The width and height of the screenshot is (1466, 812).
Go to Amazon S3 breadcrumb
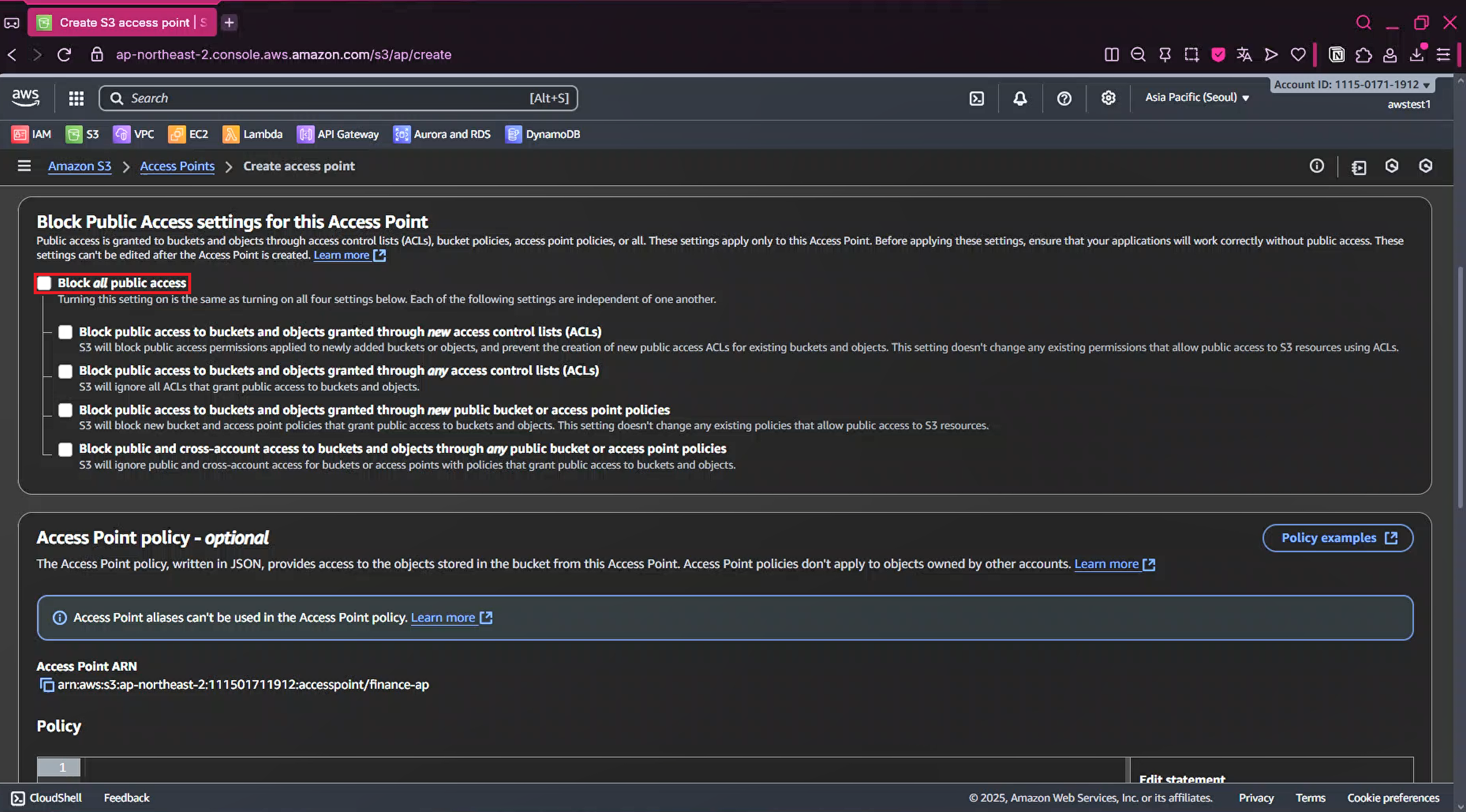79,166
